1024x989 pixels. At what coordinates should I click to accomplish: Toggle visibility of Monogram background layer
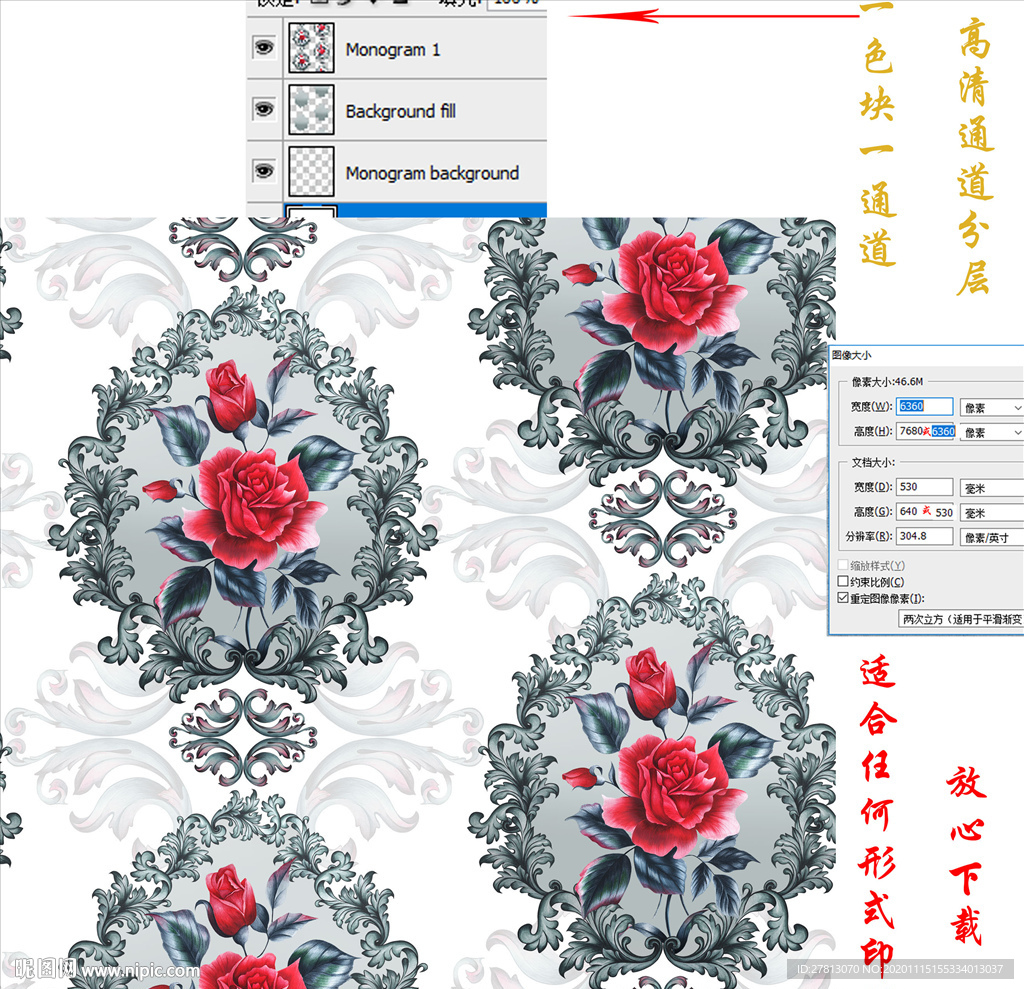(264, 171)
